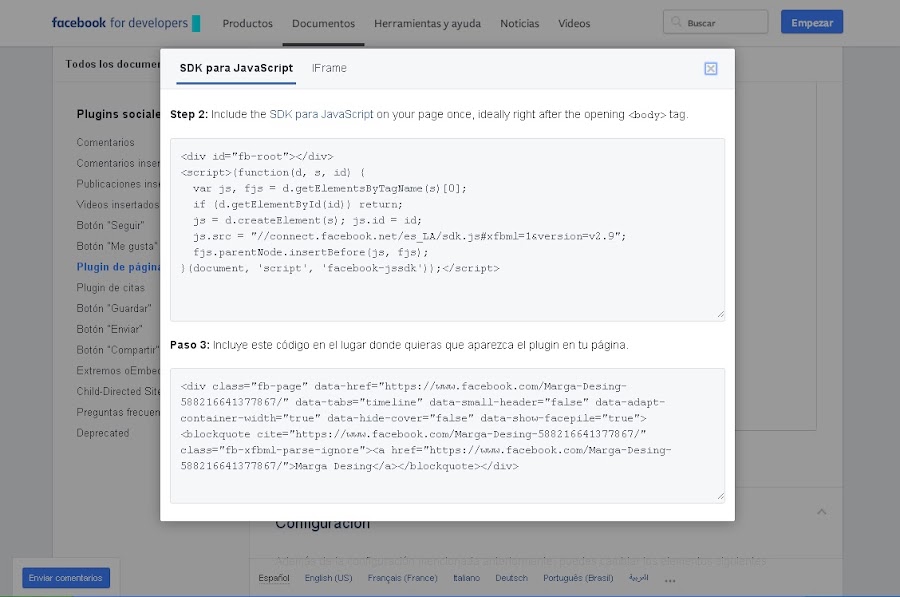The width and height of the screenshot is (900, 597).
Task: Collapse the Configuración section chevron
Action: [x=821, y=511]
